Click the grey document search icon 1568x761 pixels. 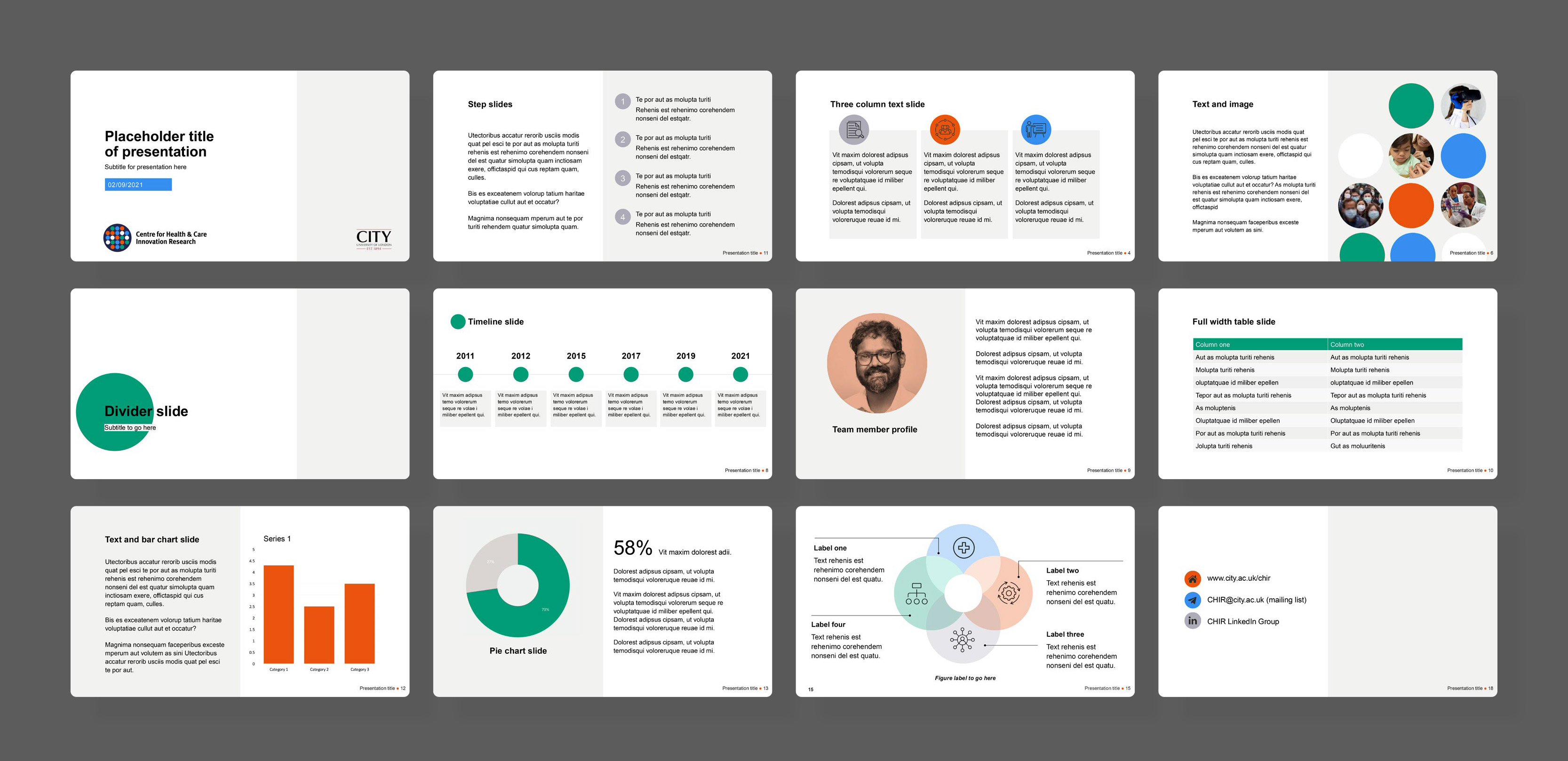(854, 129)
